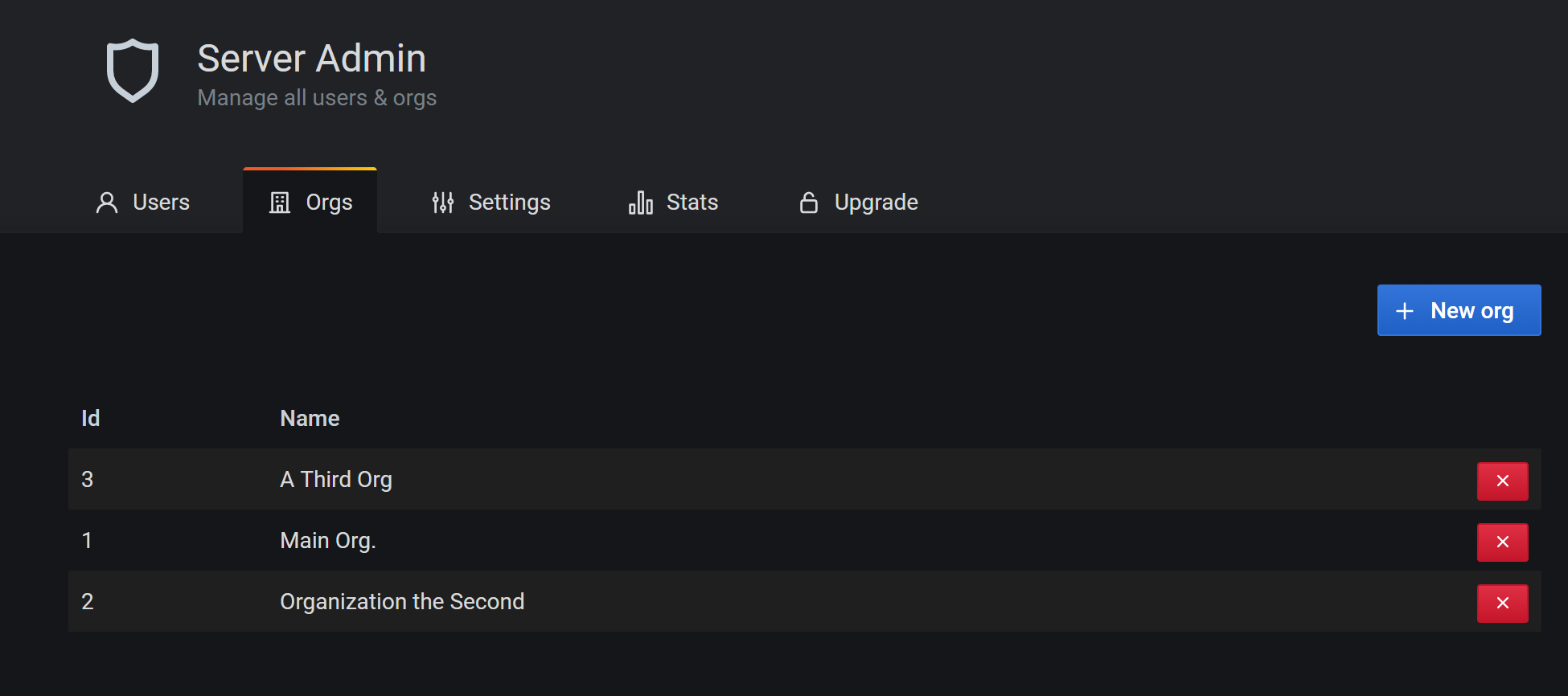The width and height of the screenshot is (1568, 696).
Task: Click the New org button
Action: point(1459,310)
